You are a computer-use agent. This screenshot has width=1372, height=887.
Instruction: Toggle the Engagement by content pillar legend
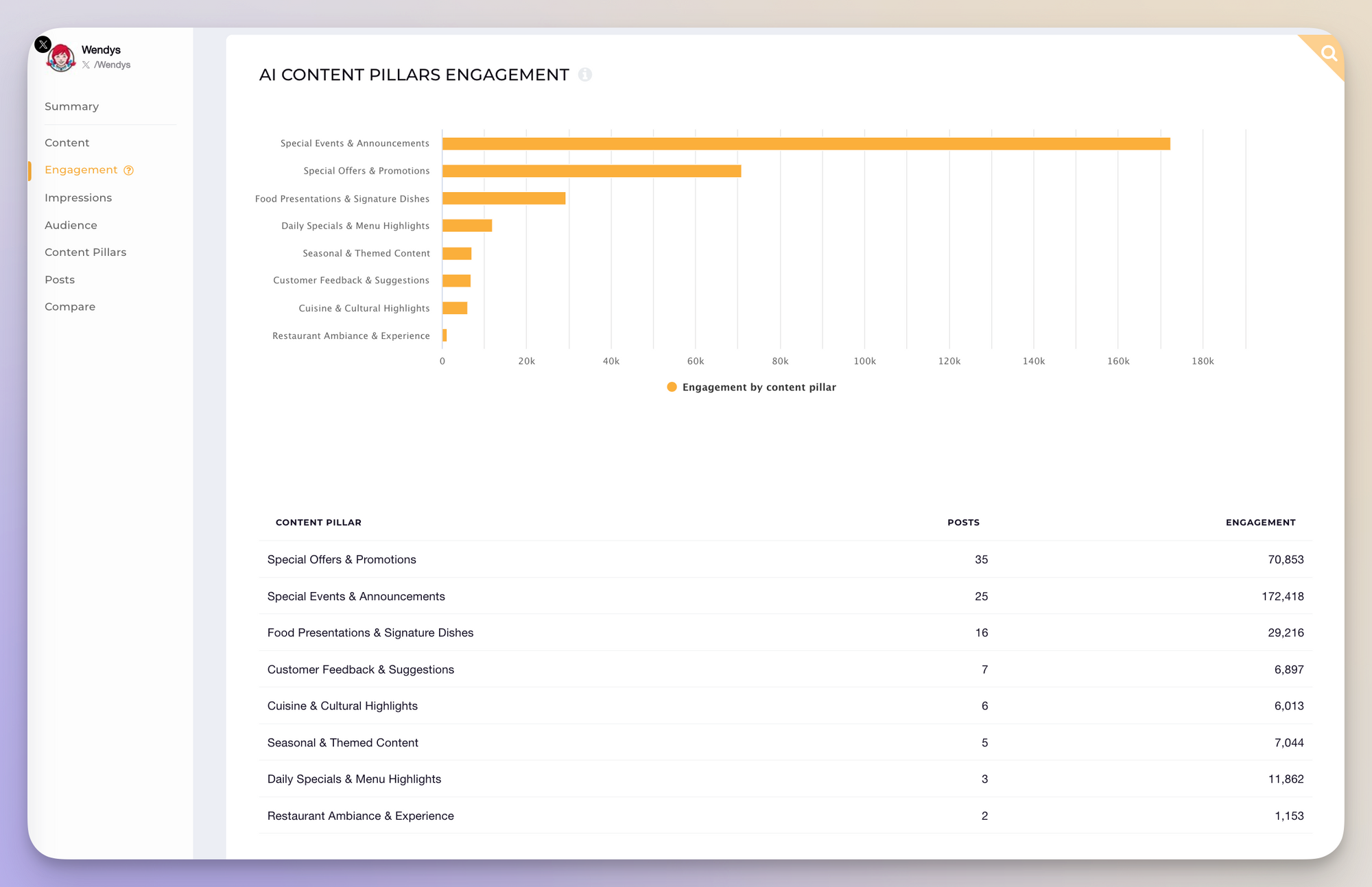click(752, 387)
